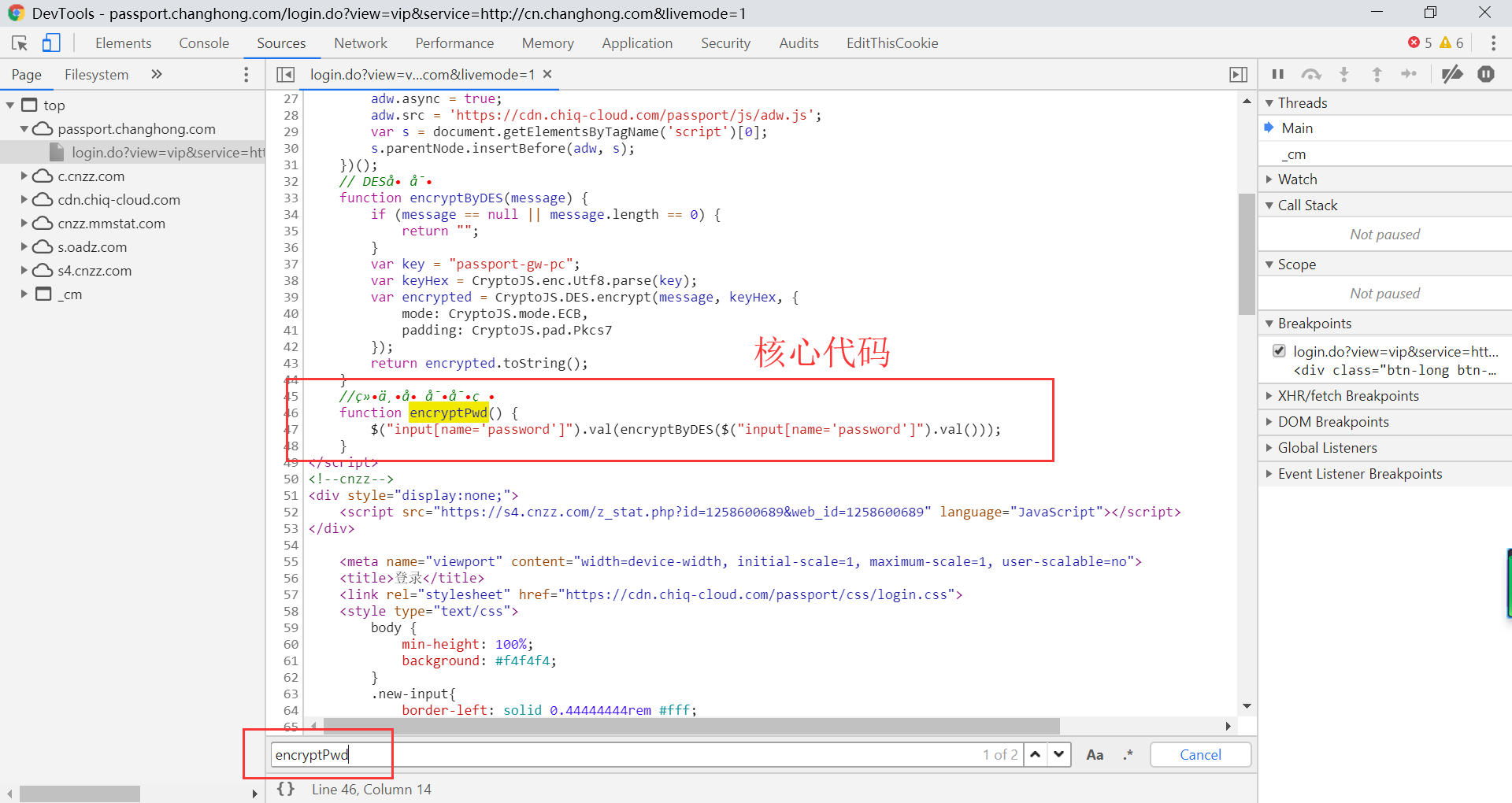Switch to the Memory tab
Image resolution: width=1512 pixels, height=803 pixels.
[x=547, y=43]
